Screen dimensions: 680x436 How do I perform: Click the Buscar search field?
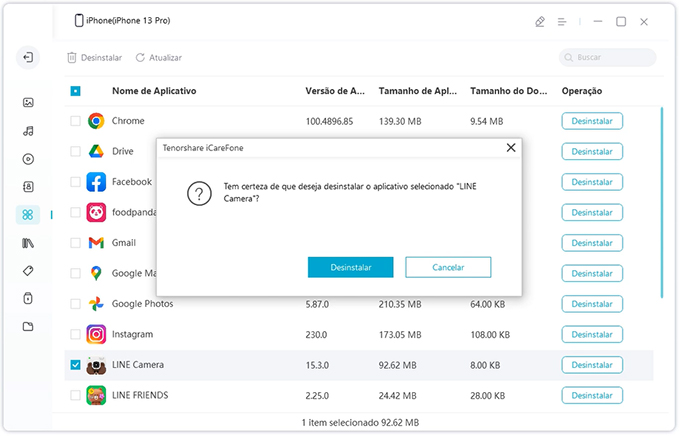pos(608,57)
